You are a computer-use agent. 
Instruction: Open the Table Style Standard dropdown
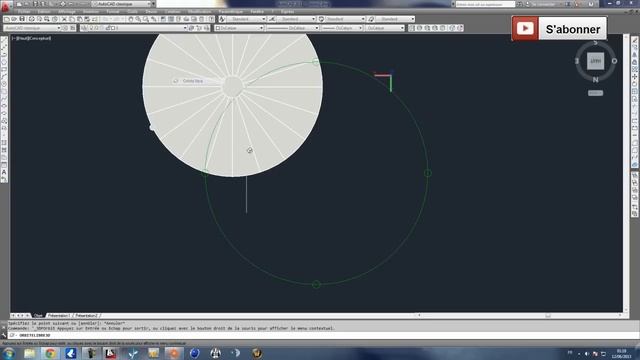point(345,19)
